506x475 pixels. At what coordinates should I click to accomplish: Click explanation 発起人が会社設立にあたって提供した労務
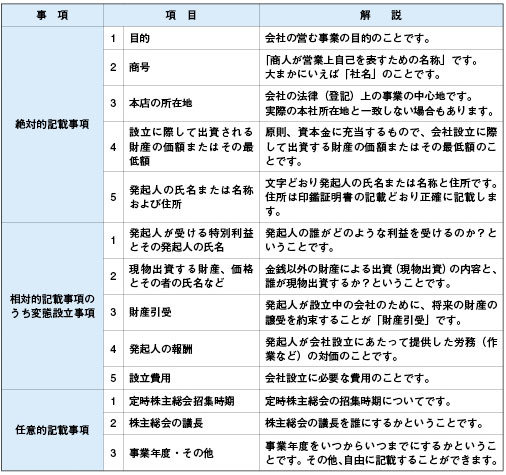381,349
